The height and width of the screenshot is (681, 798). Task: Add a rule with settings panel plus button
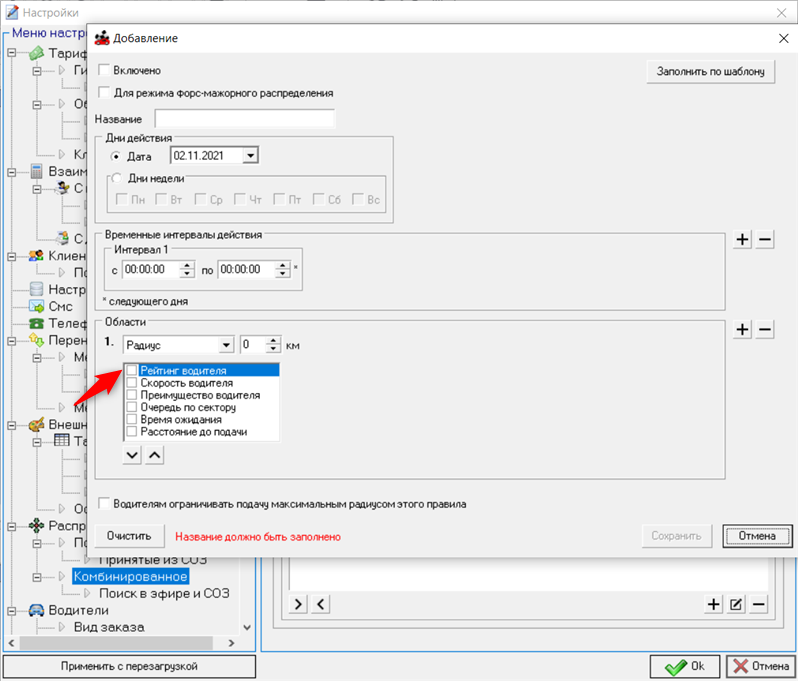pos(714,604)
